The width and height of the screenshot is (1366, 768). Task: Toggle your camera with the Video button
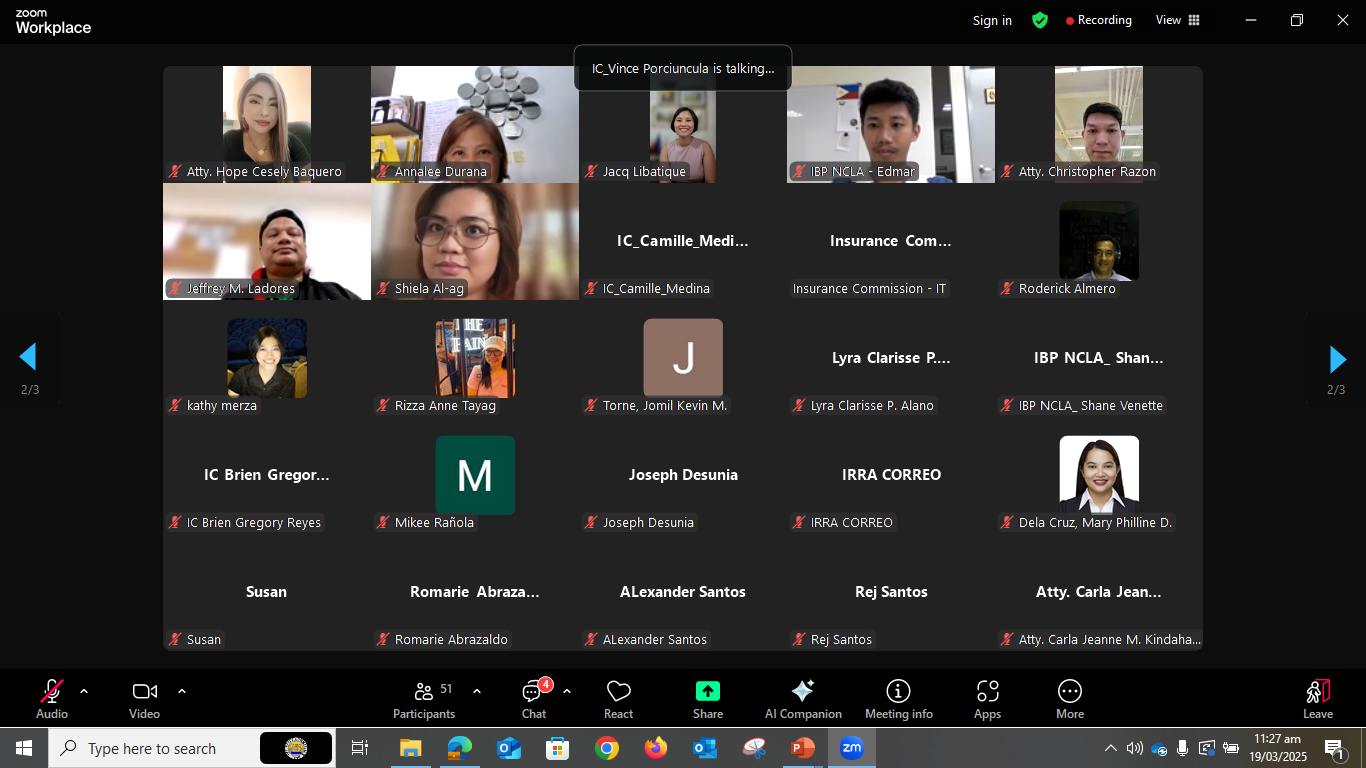point(144,699)
